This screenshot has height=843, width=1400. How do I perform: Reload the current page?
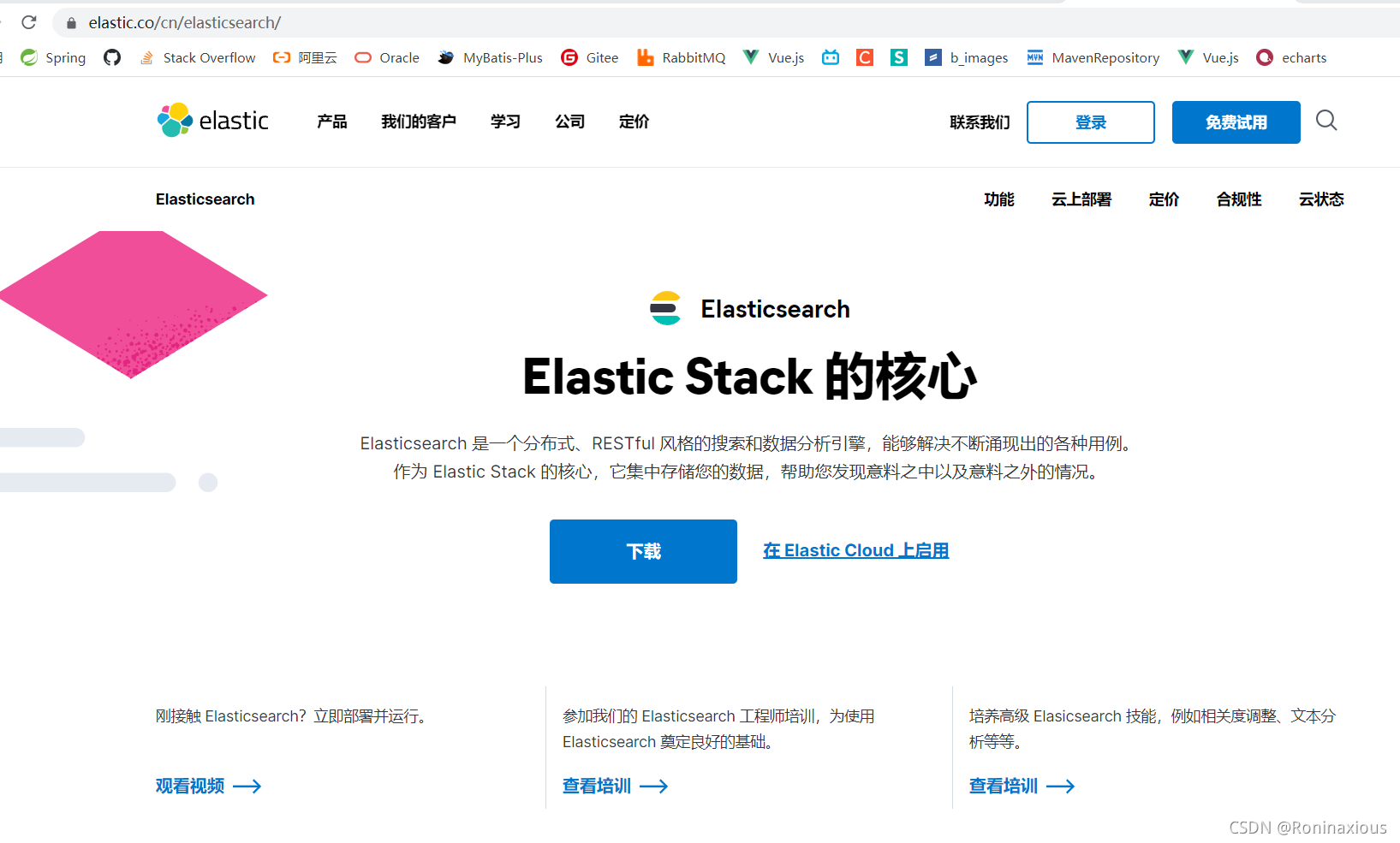(x=28, y=23)
